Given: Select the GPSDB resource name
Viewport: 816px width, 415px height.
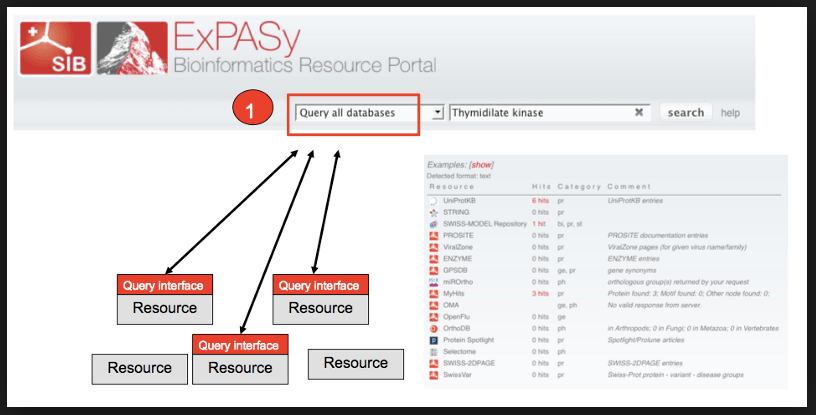Looking at the screenshot, I should pos(455,270).
